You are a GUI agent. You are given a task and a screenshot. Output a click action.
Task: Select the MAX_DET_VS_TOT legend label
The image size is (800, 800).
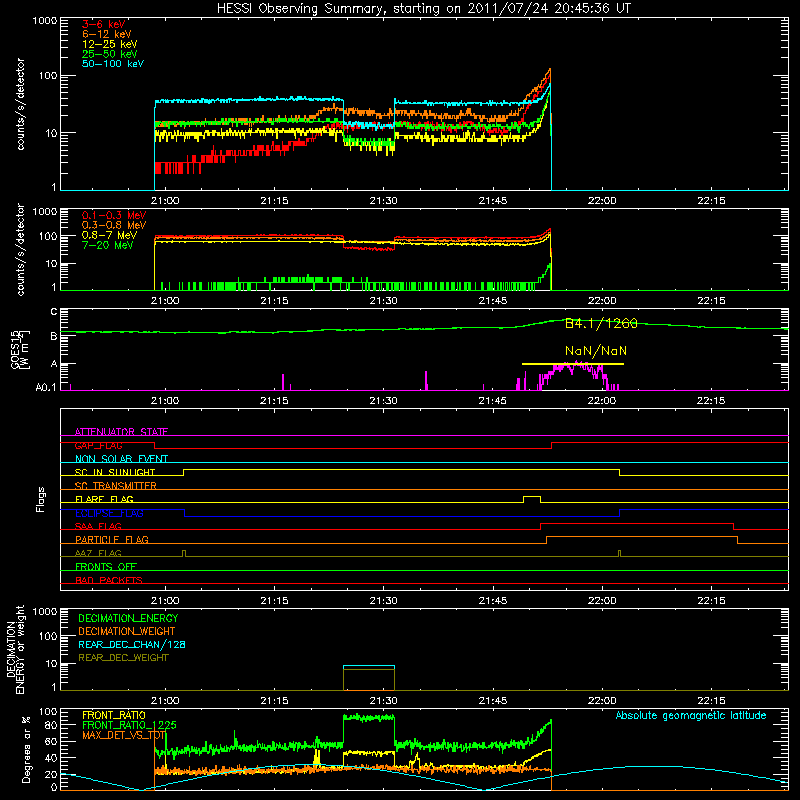124,735
